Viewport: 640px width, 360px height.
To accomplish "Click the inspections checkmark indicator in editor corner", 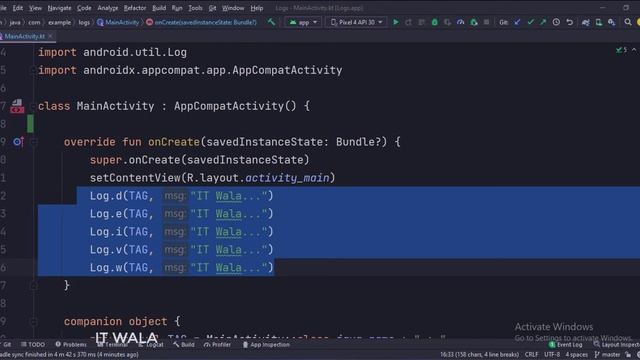I will click(x=621, y=50).
